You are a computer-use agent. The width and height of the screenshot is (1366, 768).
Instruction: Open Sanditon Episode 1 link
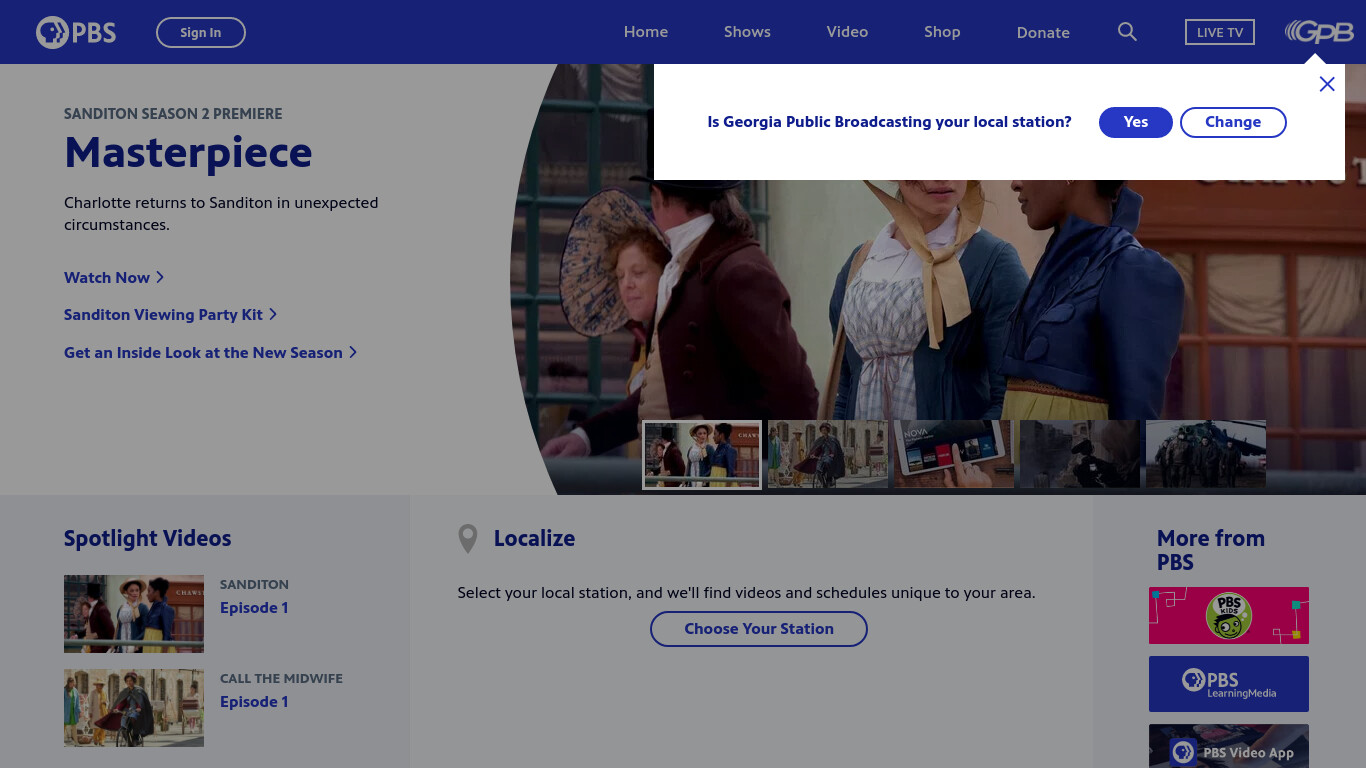(x=254, y=608)
